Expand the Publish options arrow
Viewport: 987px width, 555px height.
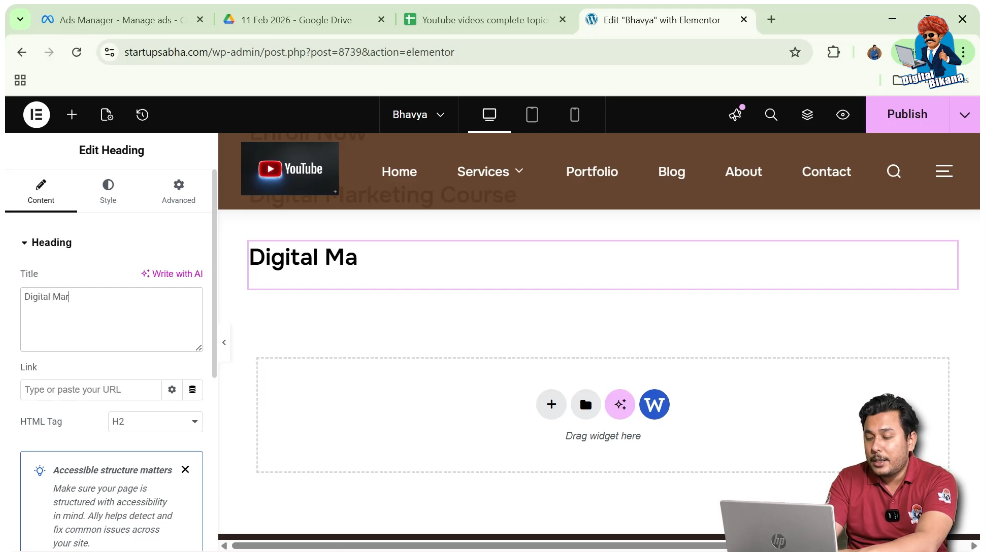964,115
